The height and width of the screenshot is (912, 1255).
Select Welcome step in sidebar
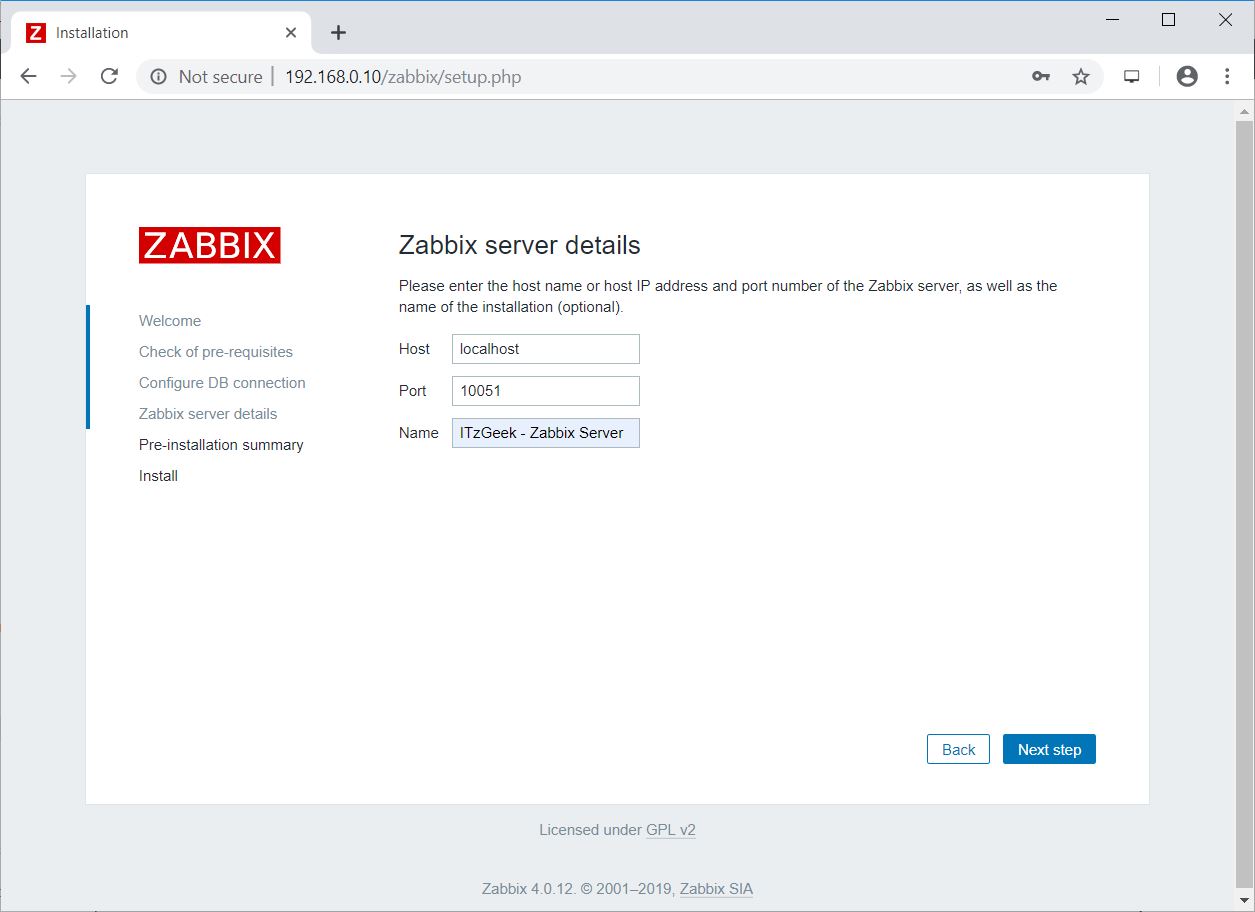(170, 321)
